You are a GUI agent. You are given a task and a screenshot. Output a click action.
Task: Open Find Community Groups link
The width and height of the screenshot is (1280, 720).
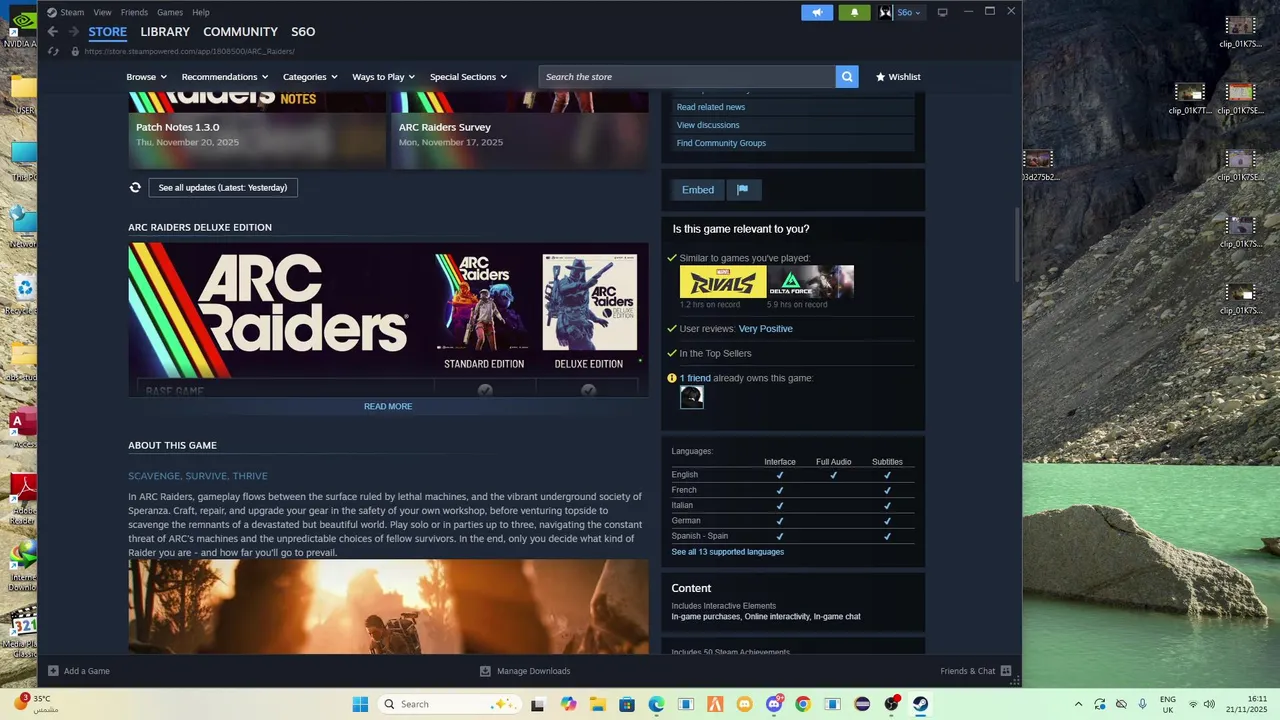(721, 143)
